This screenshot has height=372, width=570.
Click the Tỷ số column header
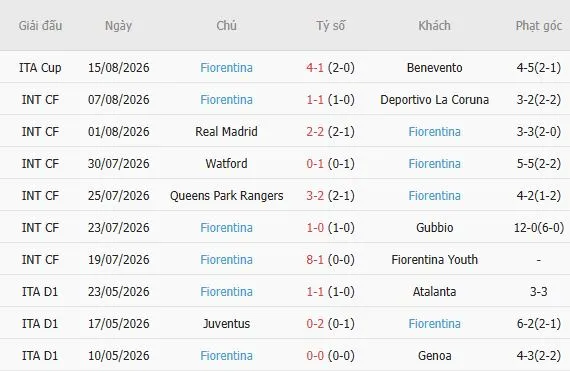pos(330,26)
